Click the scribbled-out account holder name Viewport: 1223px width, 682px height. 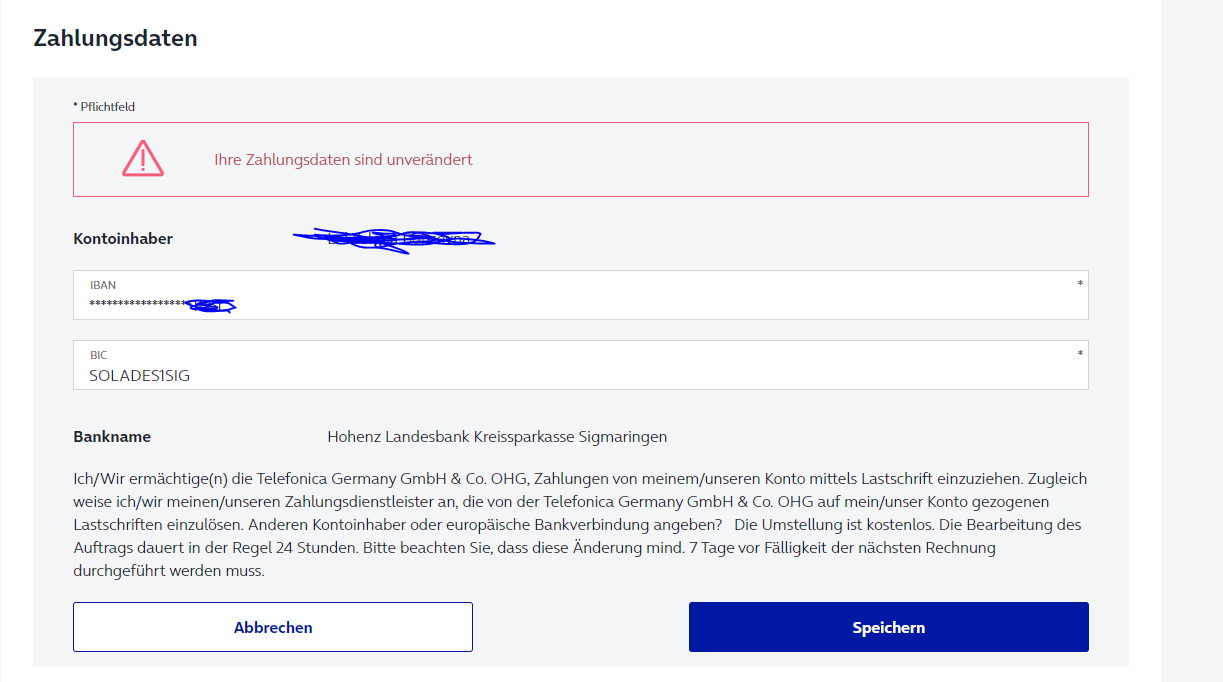point(394,239)
